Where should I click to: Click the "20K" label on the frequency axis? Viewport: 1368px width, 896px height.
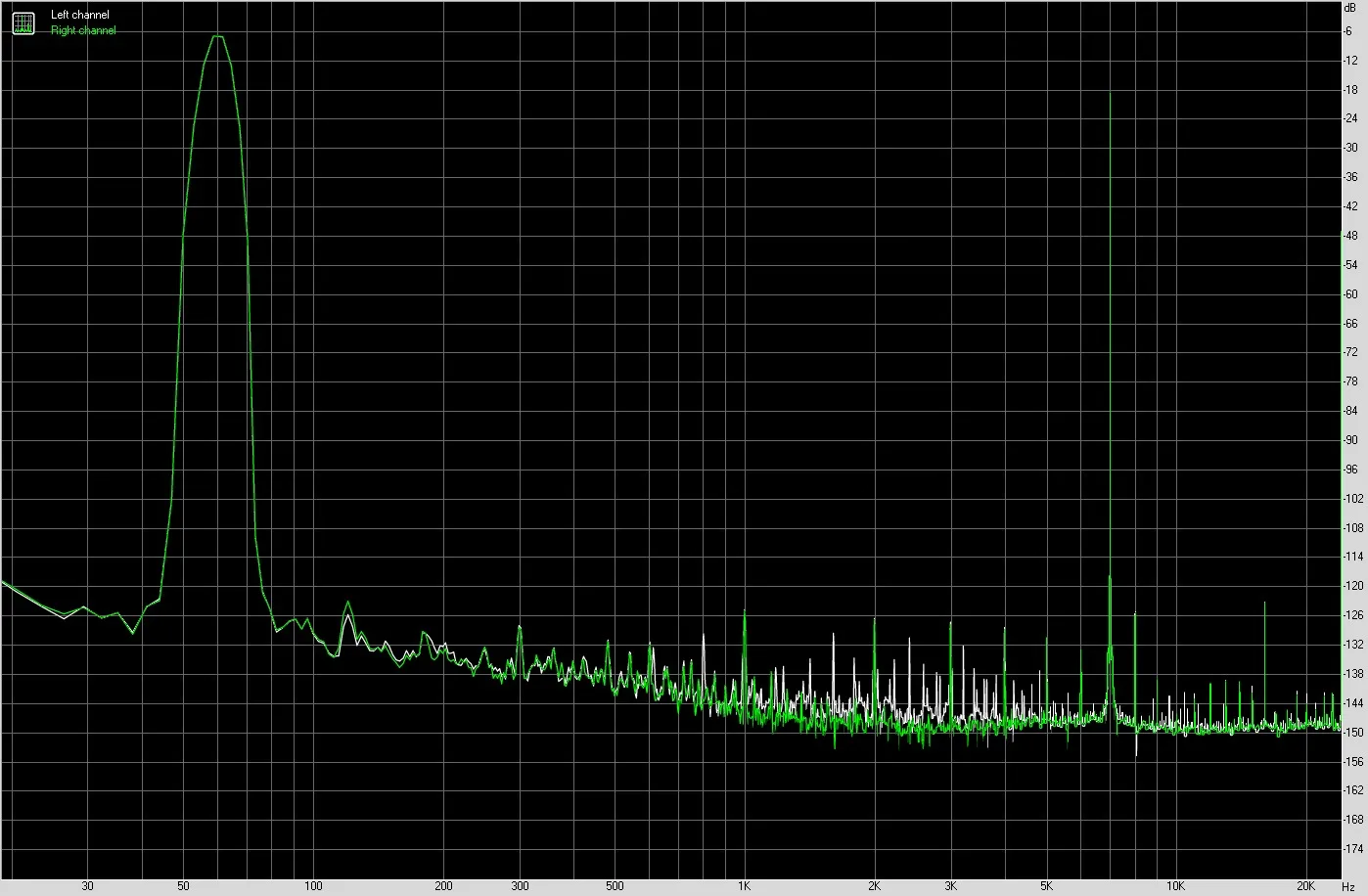coord(1306,886)
